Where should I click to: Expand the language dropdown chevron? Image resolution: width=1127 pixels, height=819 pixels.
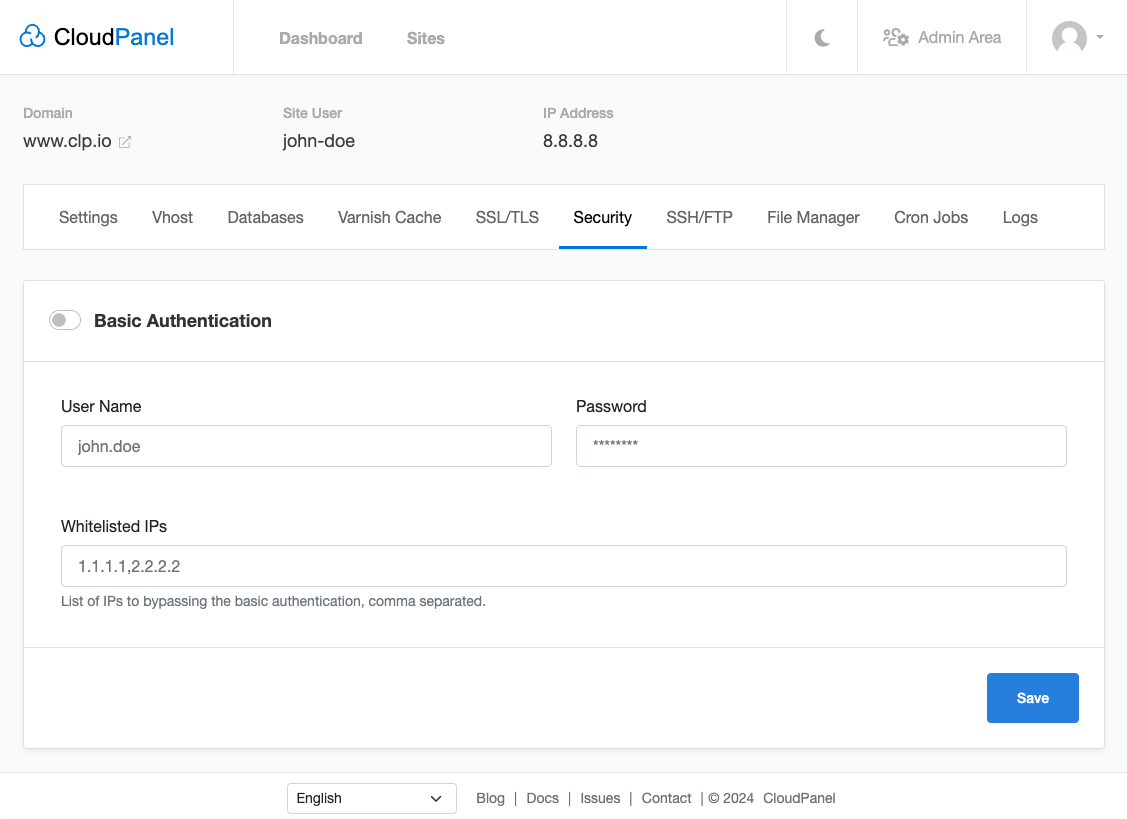[x=436, y=798]
